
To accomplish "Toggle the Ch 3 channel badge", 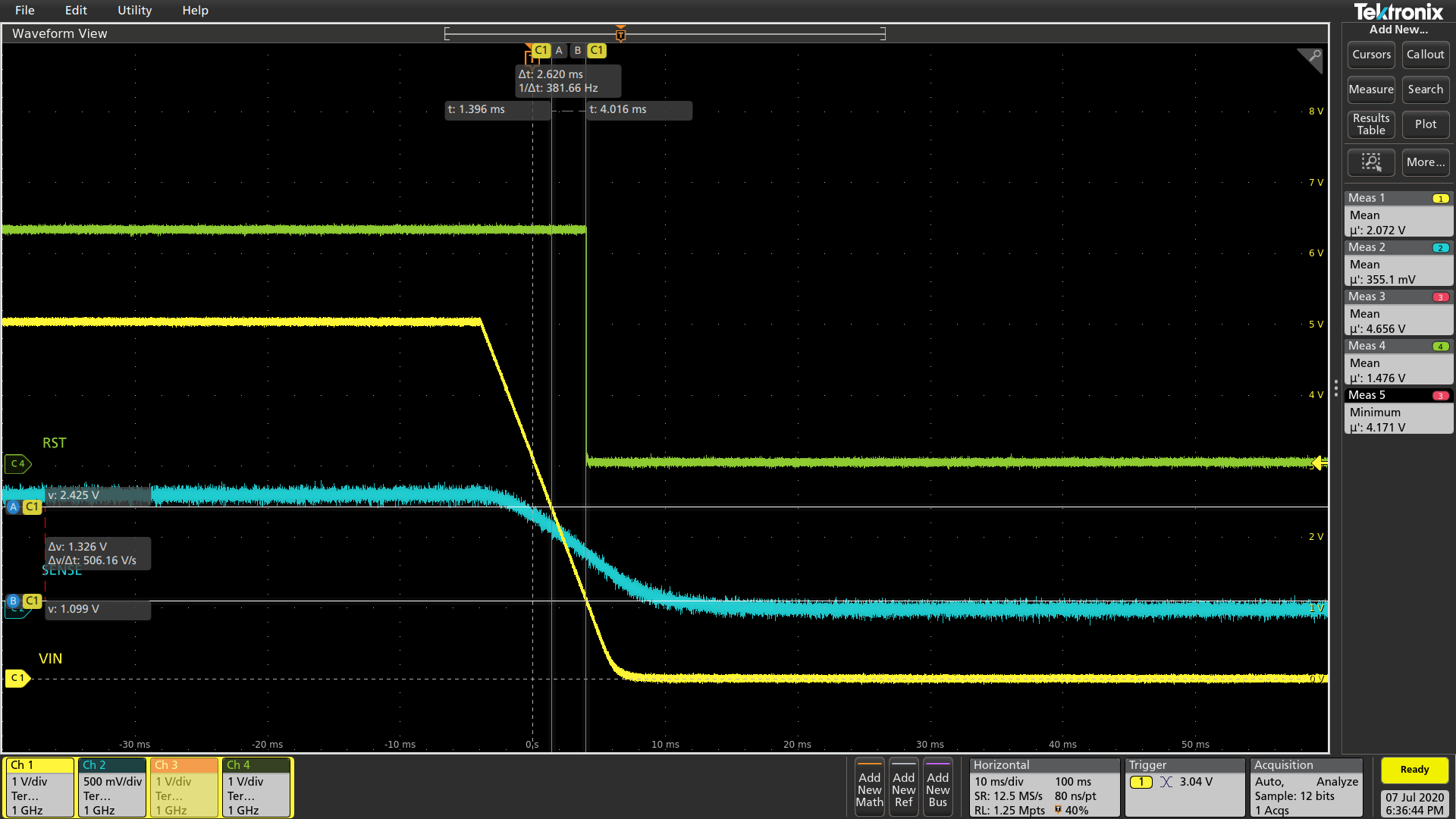I will [x=184, y=787].
